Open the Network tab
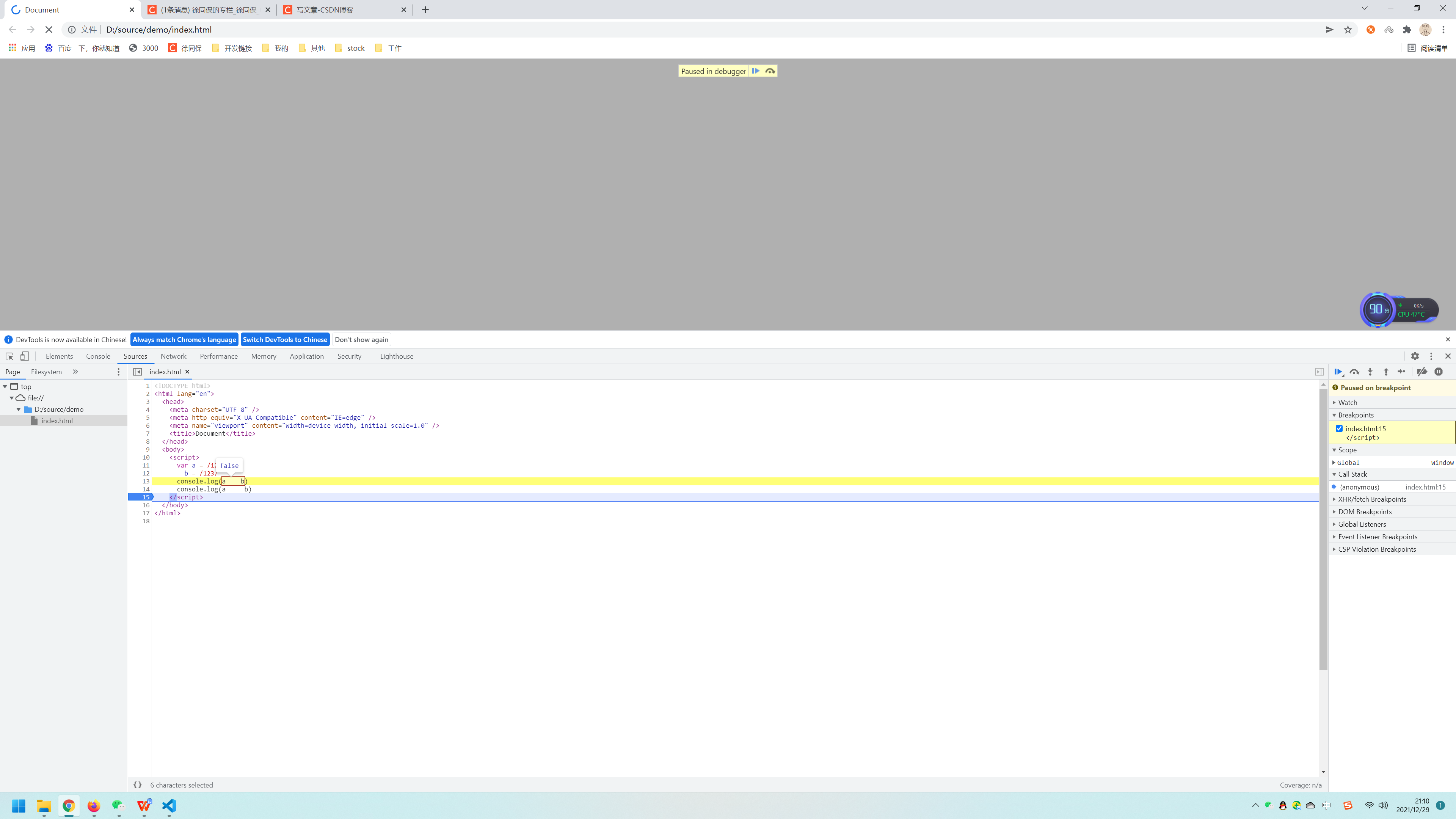This screenshot has height=819, width=1456. 173,356
